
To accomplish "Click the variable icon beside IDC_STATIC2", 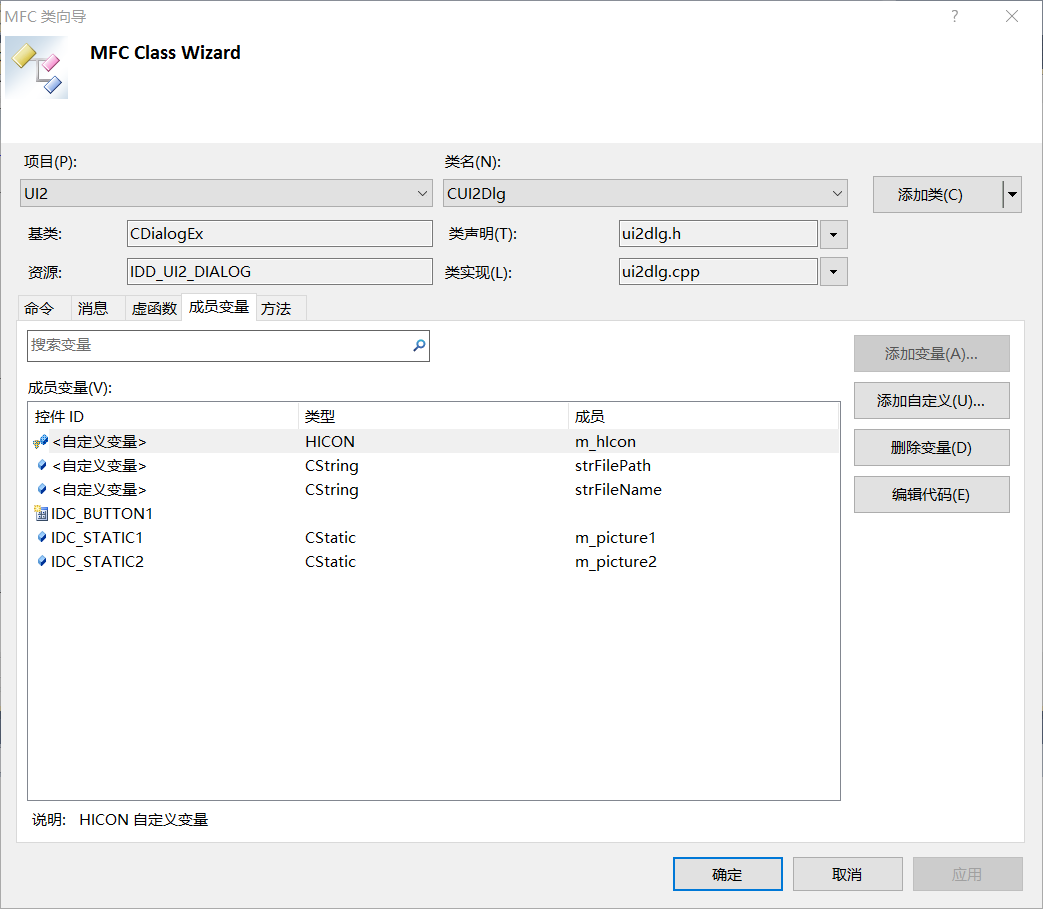I will 42,561.
